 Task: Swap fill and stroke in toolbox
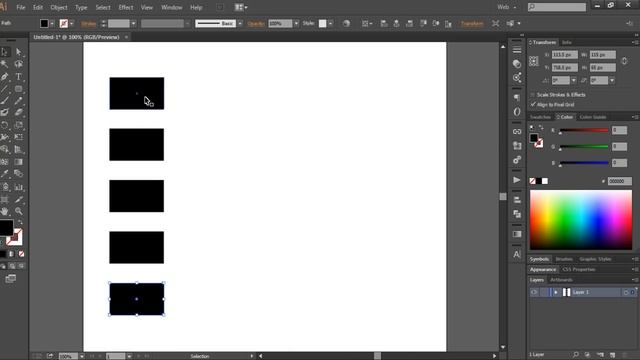coord(20,223)
